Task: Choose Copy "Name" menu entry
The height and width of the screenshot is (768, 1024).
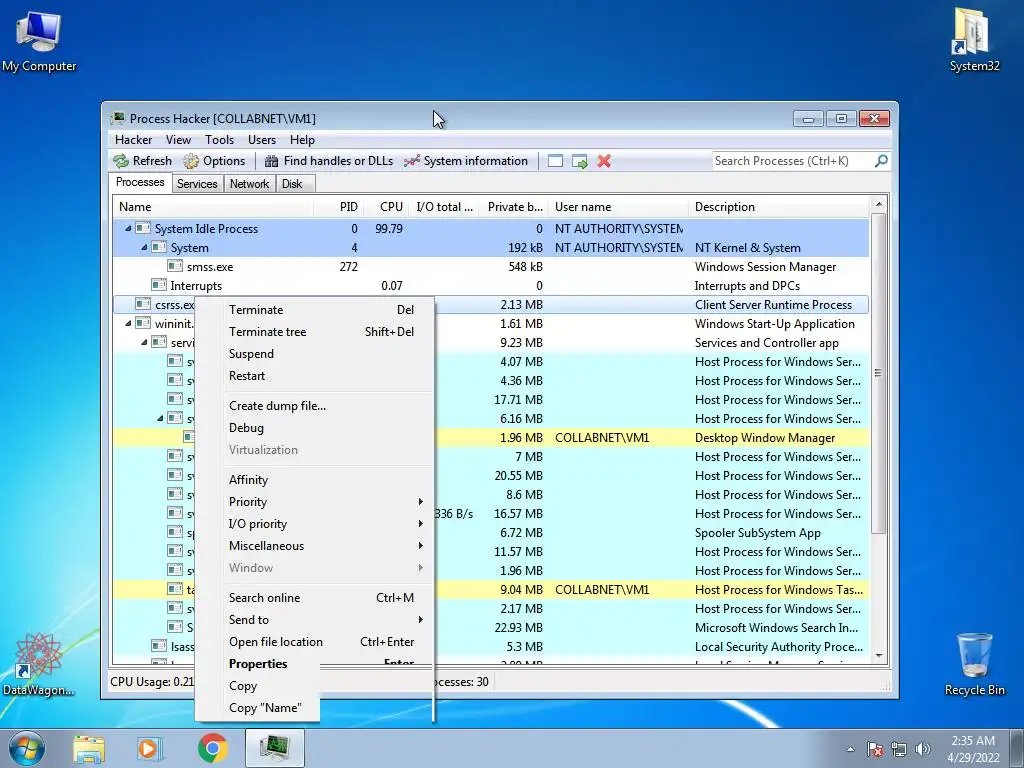Action: click(x=265, y=708)
